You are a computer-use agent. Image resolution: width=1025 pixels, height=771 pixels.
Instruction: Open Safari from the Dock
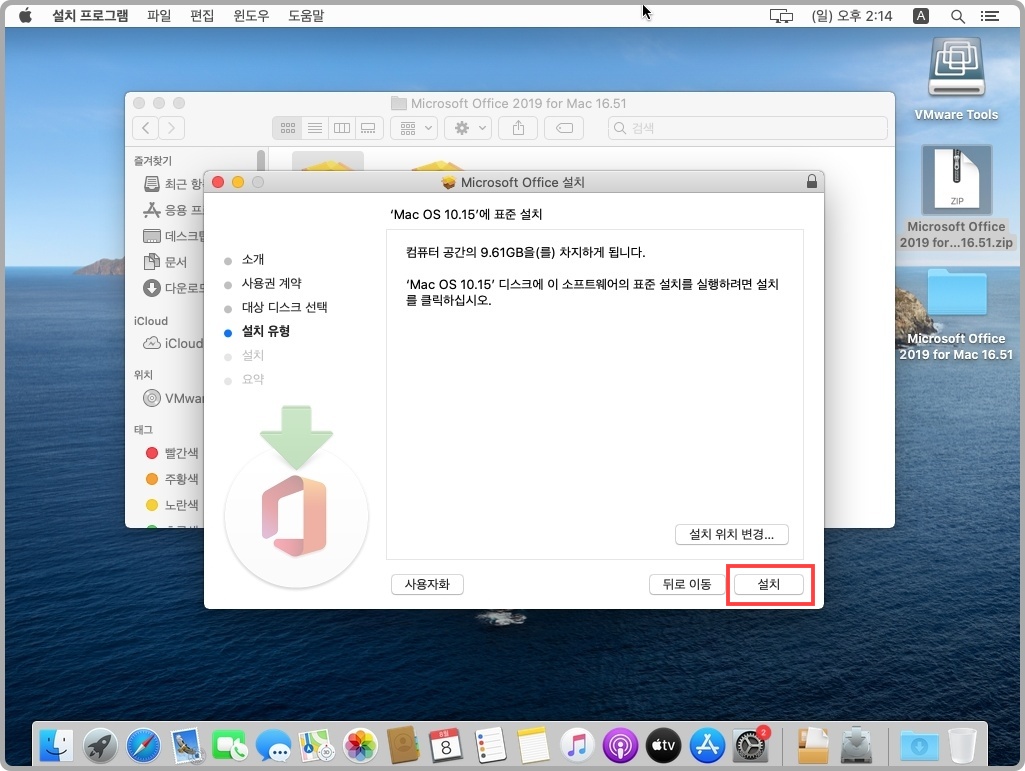(x=143, y=745)
